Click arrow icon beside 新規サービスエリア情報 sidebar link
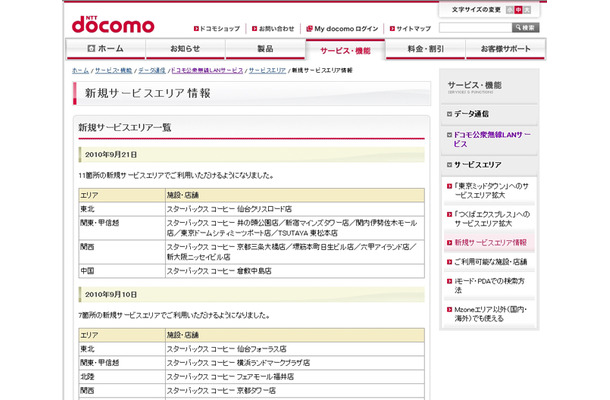Image resolution: width=610 pixels, height=400 pixels. click(449, 243)
